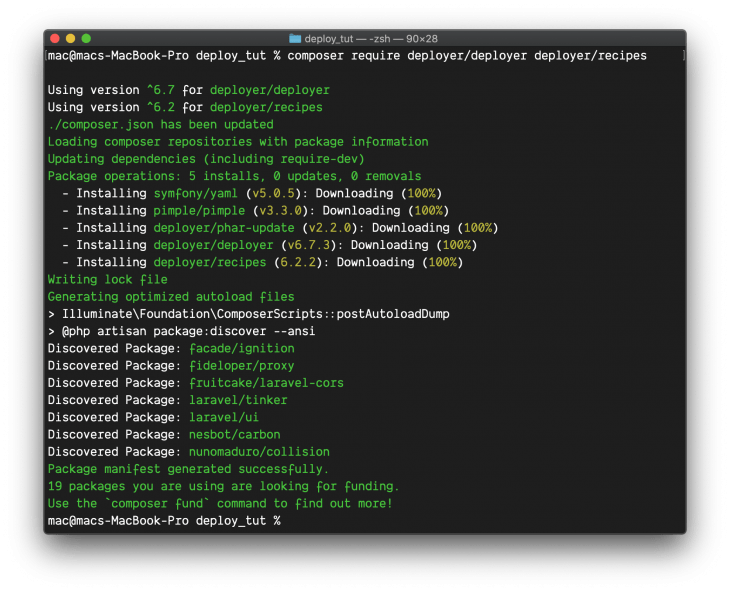Click symfony/yaml package name

[x=196, y=193]
